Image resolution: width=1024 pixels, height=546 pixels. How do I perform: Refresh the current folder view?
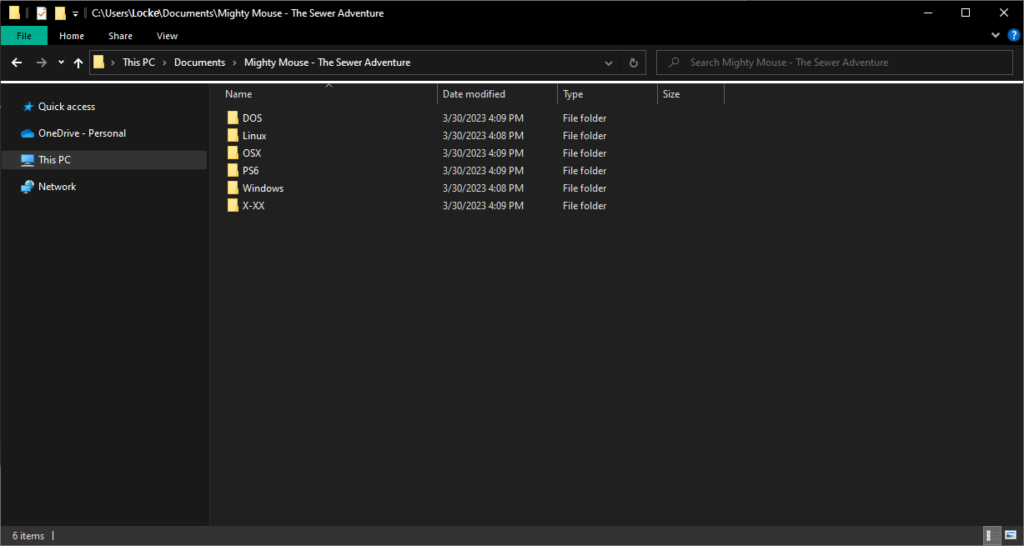(633, 63)
